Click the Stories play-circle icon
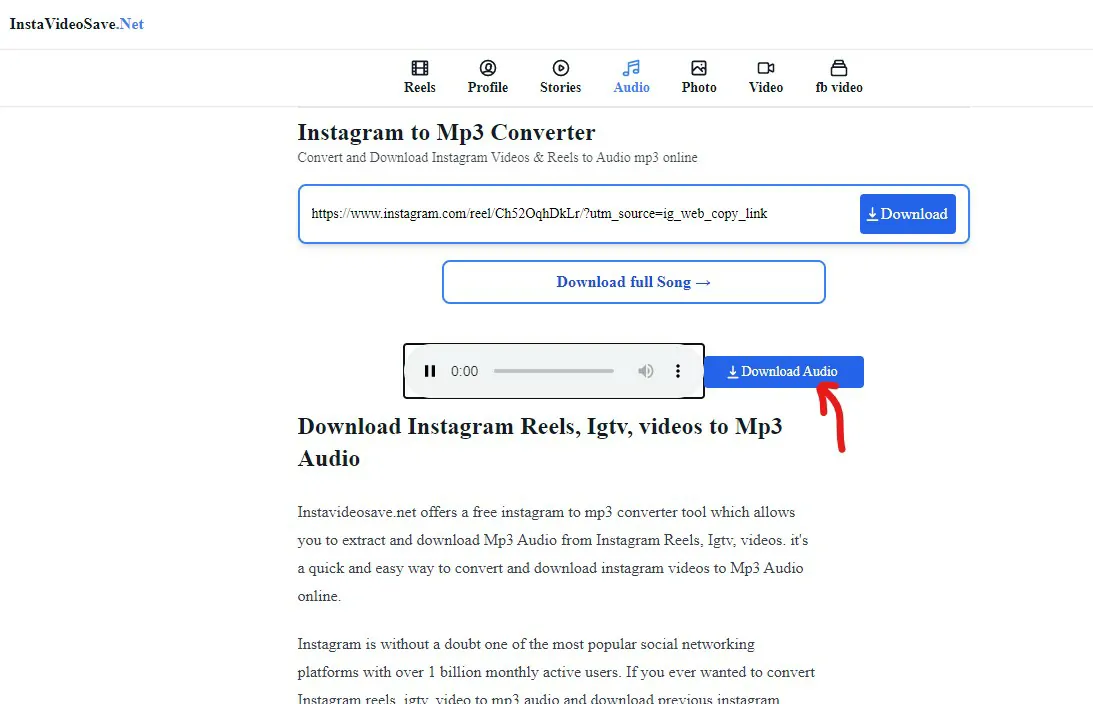Image resolution: width=1093 pixels, height=704 pixels. 560,68
